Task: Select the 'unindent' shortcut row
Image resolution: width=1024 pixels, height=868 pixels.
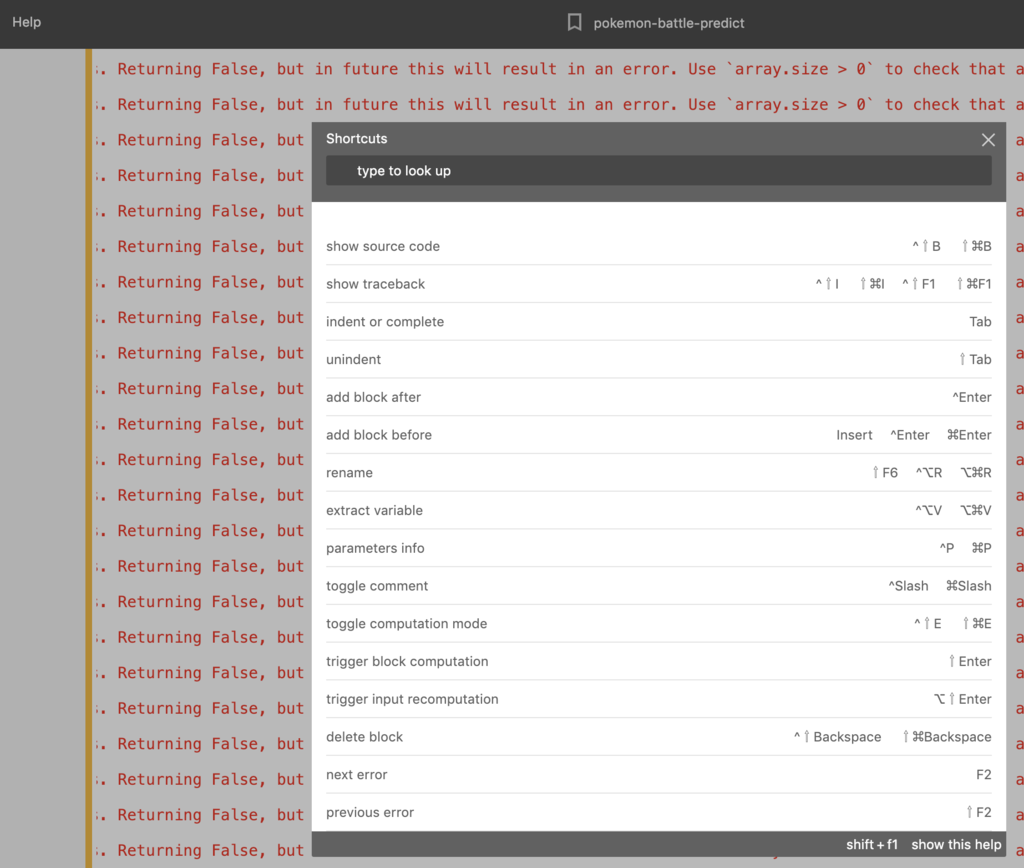Action: 658,360
